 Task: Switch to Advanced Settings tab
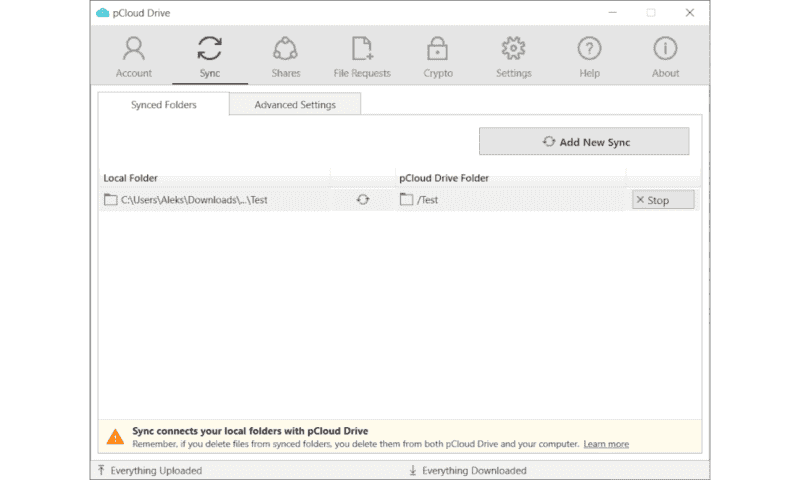coord(295,104)
